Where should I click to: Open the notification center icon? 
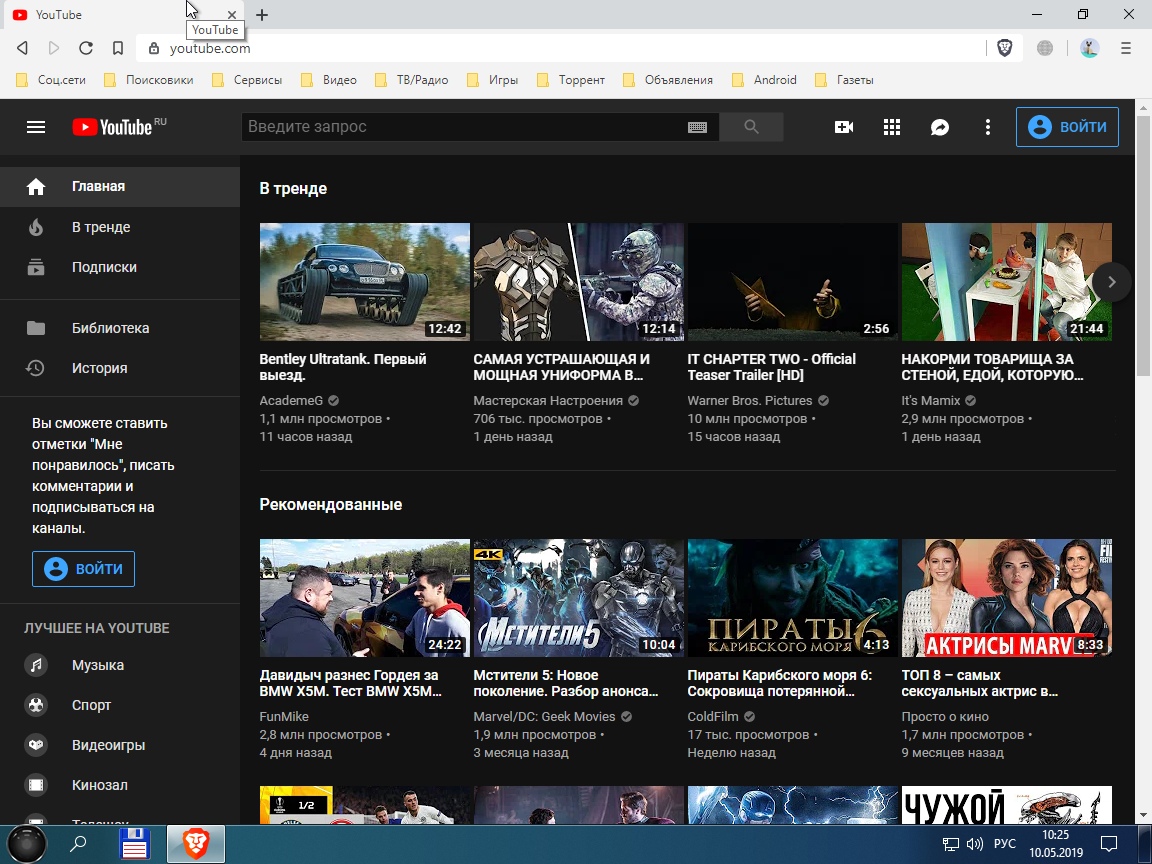click(1109, 843)
